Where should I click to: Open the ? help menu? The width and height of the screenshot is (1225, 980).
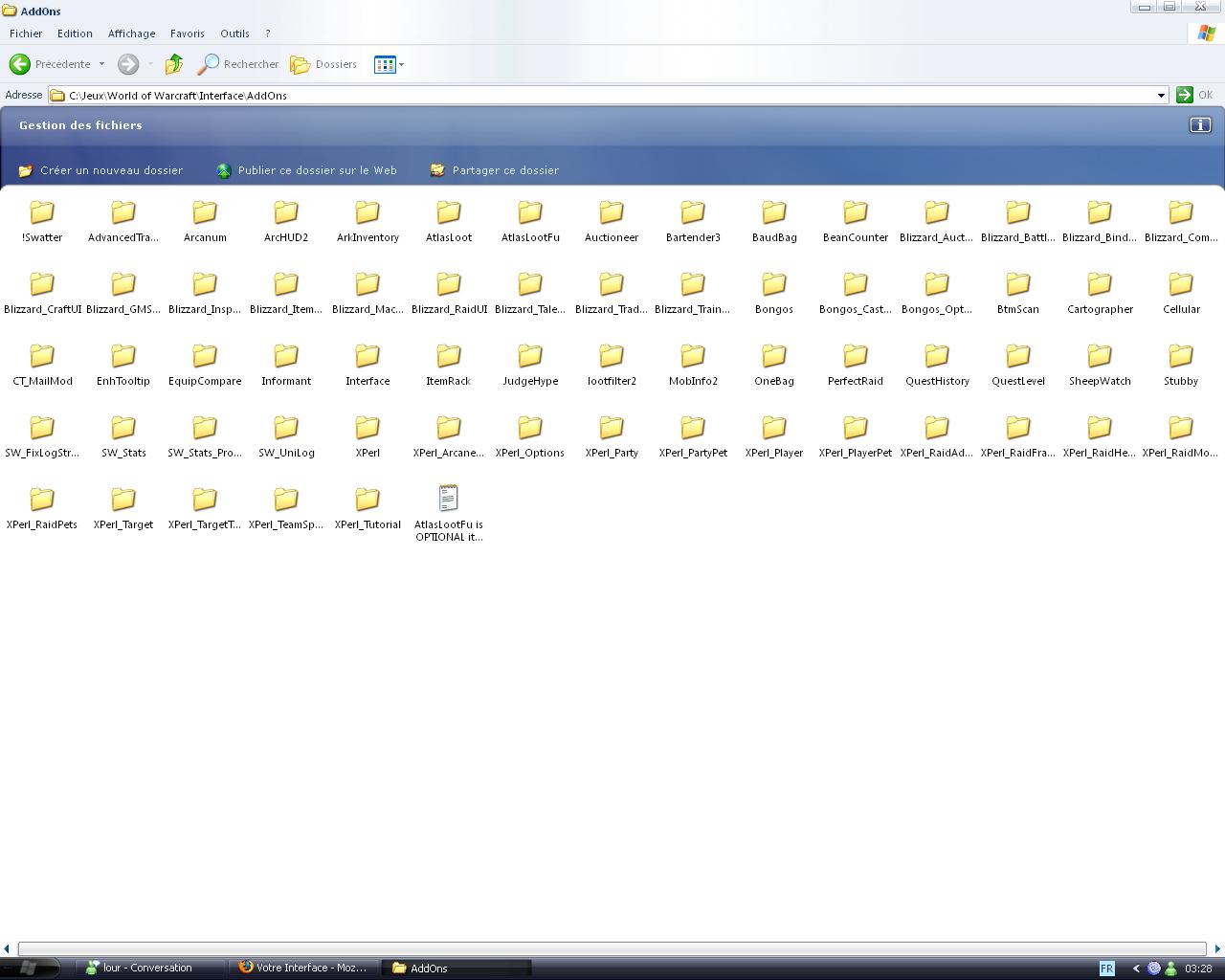coord(267,33)
